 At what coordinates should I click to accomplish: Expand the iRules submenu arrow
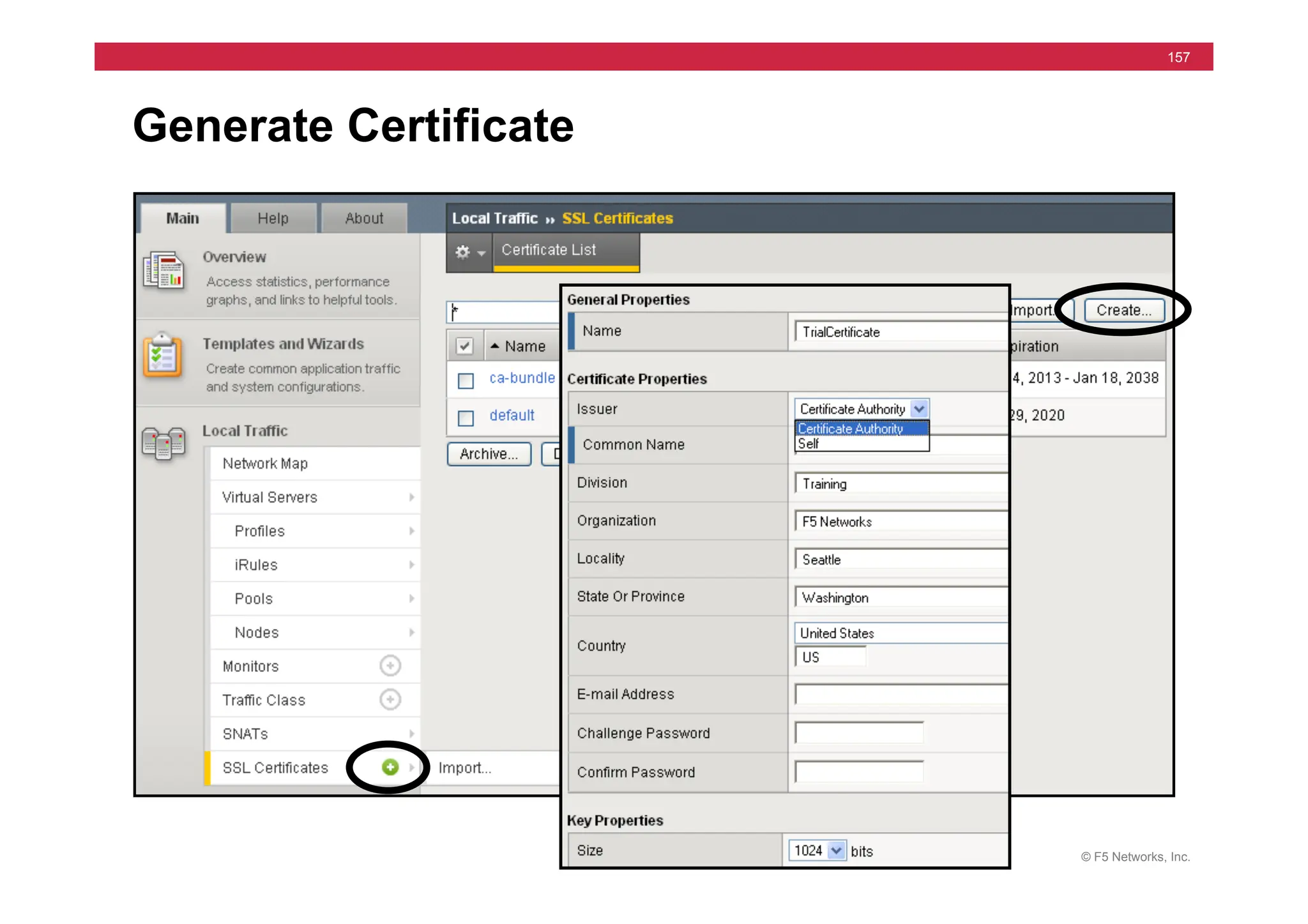tap(411, 564)
